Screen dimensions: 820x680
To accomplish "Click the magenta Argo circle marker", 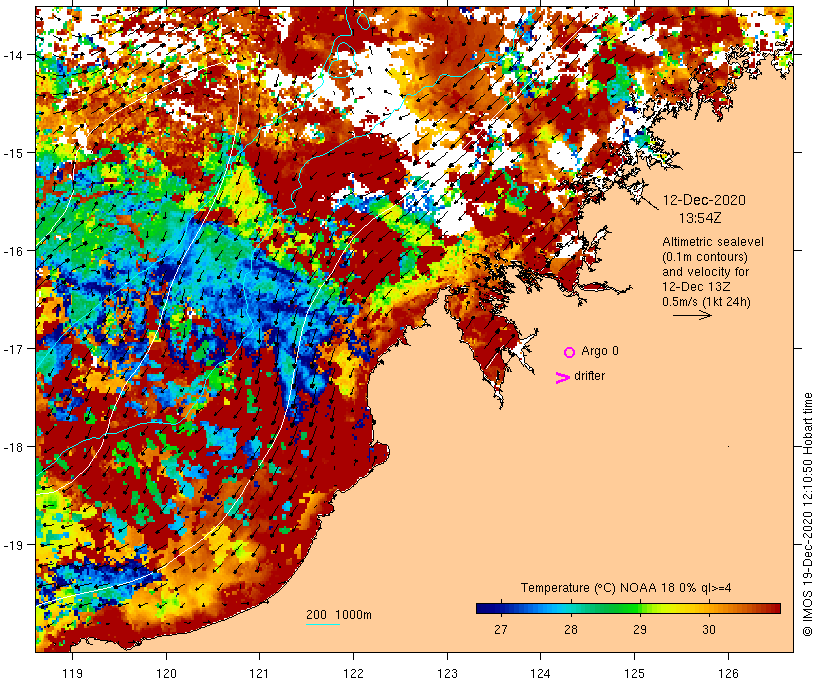I will pyautogui.click(x=570, y=352).
